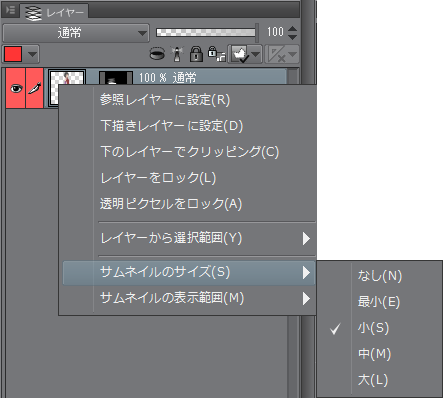Select thumbnail size なし(N)
The image size is (443, 398).
[x=380, y=276]
